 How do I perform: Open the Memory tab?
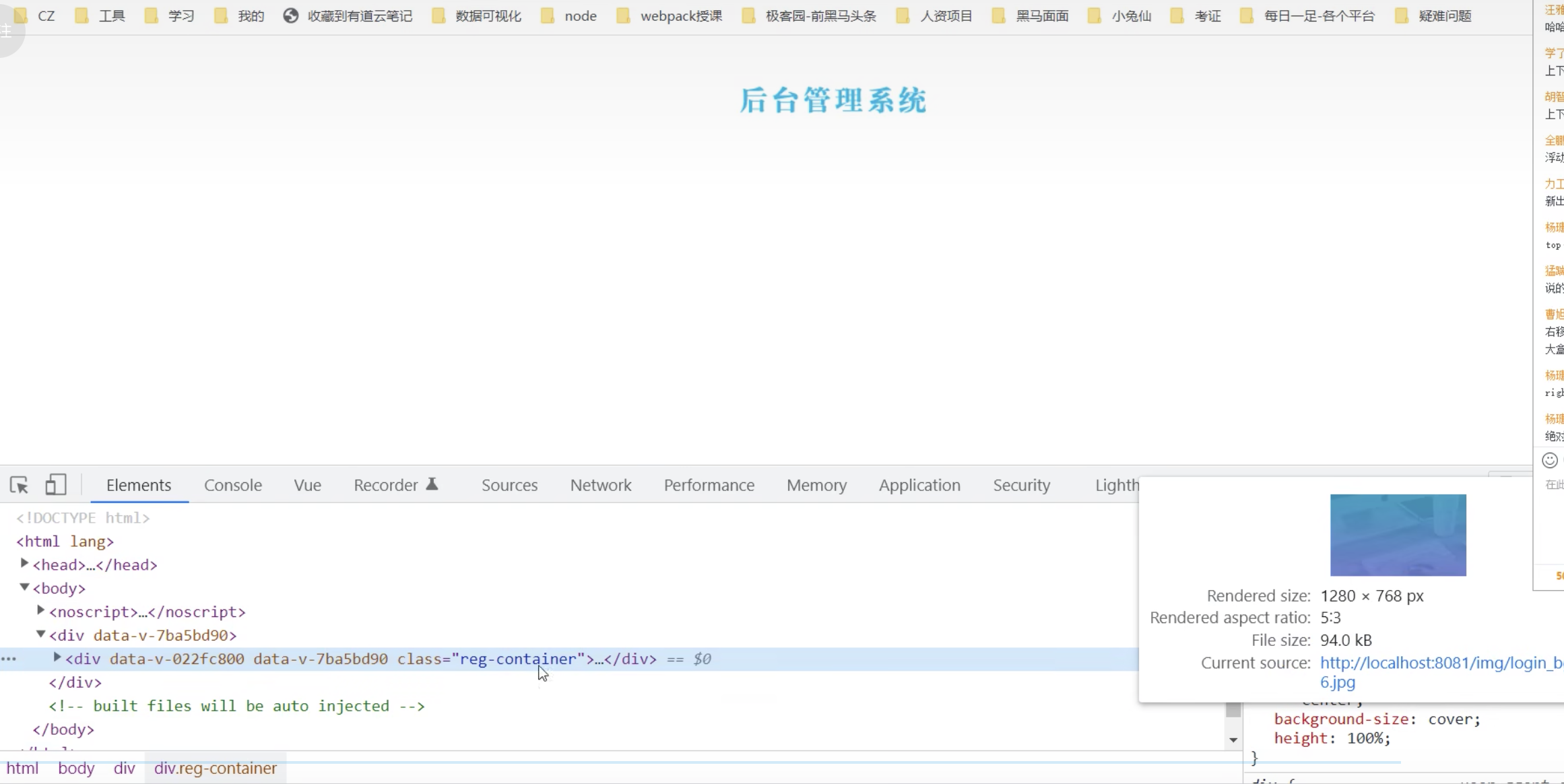coord(816,485)
